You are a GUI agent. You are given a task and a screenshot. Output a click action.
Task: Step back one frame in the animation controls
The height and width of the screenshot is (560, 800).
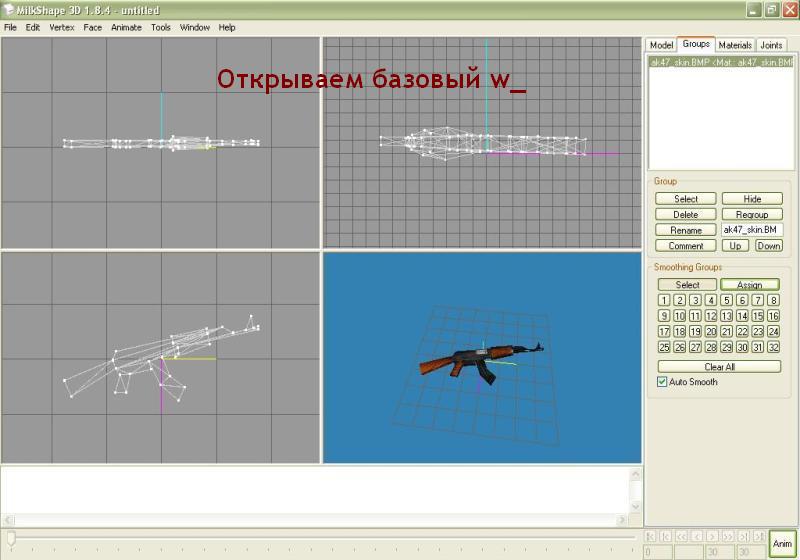coord(698,537)
